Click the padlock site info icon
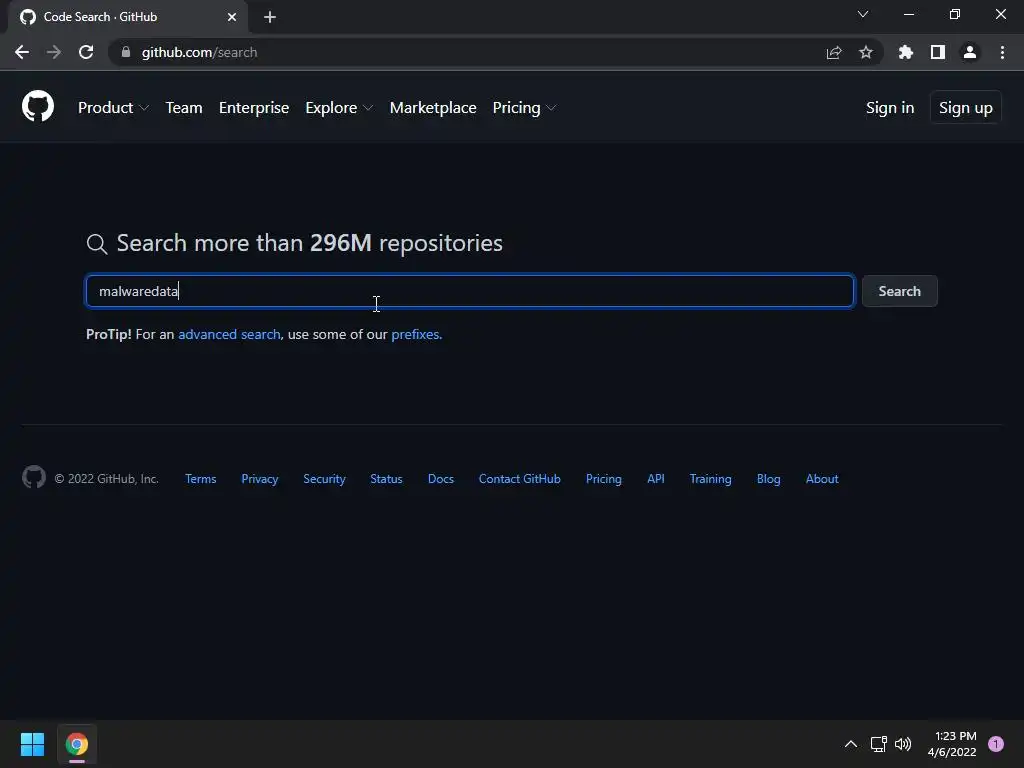 point(126,52)
